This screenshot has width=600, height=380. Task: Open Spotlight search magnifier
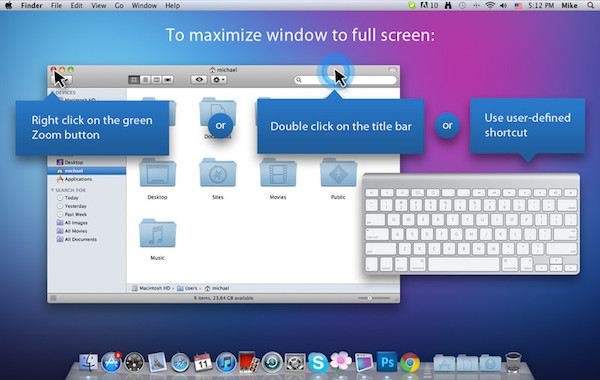click(590, 5)
